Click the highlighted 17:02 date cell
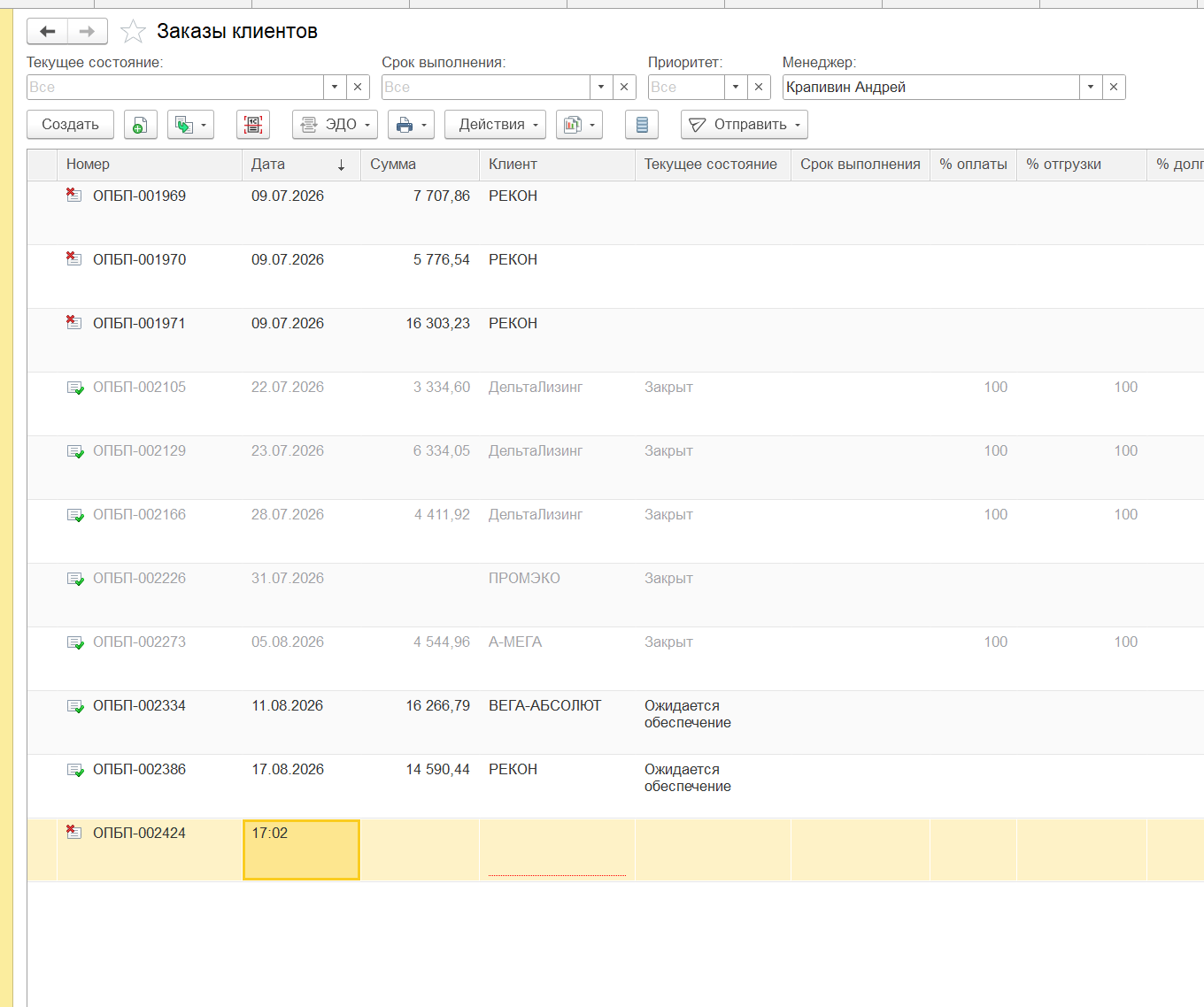 [x=301, y=849]
